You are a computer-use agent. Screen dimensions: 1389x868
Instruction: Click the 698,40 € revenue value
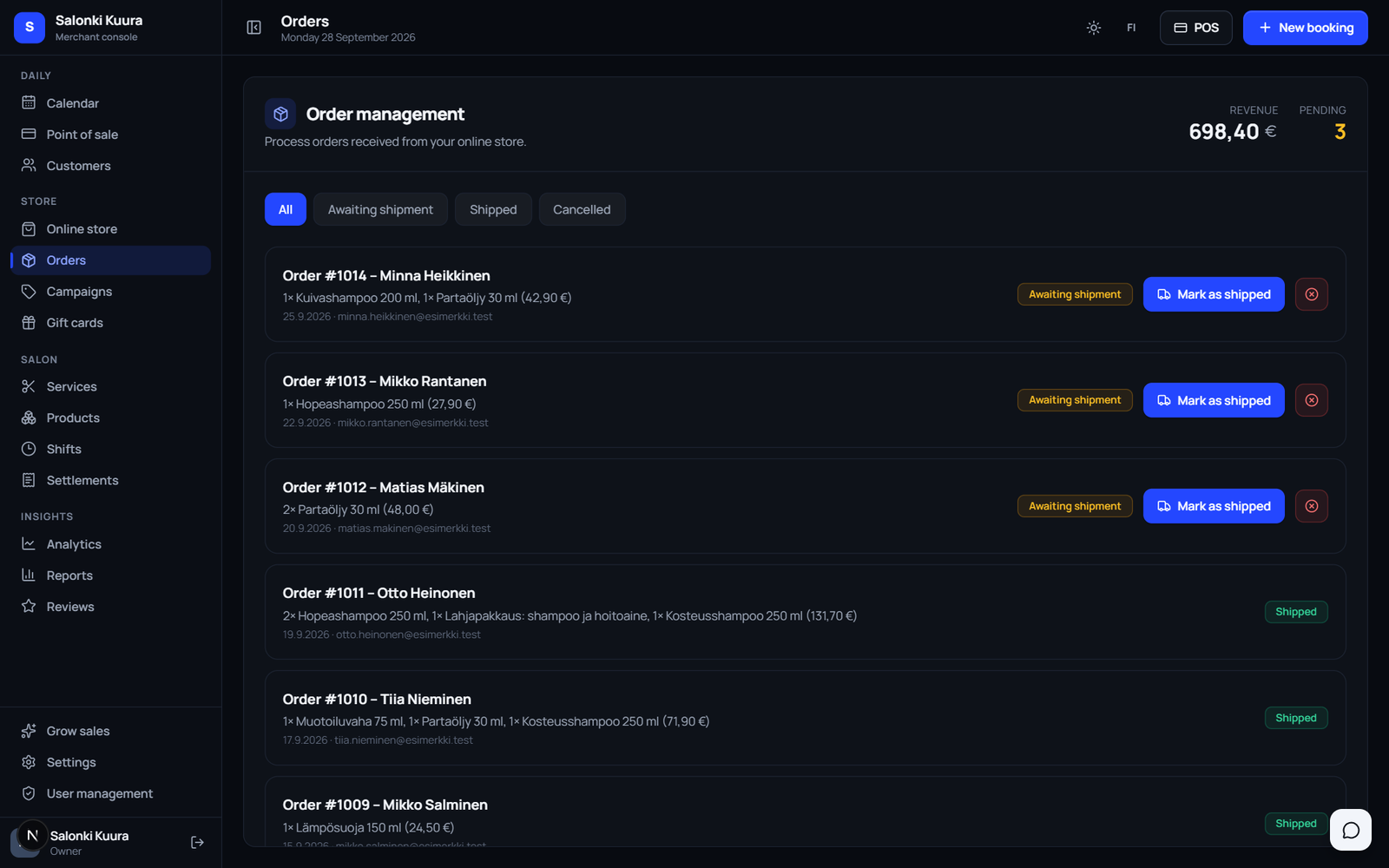click(x=1233, y=132)
